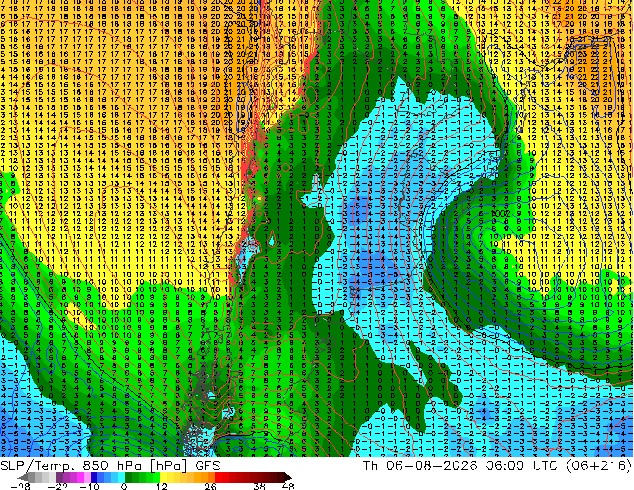Screen dimensions: 634x490
Task: Click the '0' label under the color scale
Action: (x=124, y=486)
